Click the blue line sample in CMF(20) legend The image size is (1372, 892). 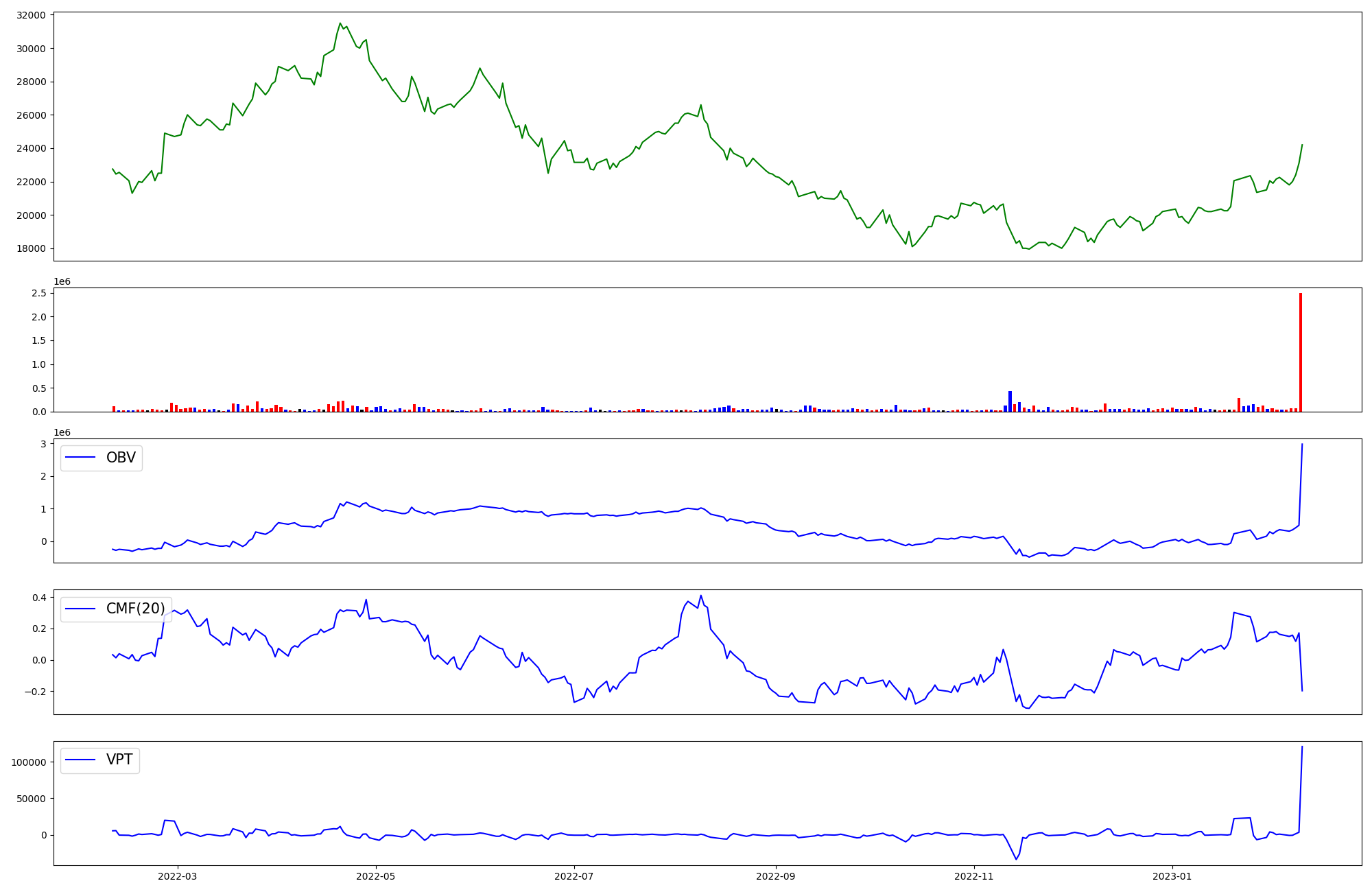[80, 609]
